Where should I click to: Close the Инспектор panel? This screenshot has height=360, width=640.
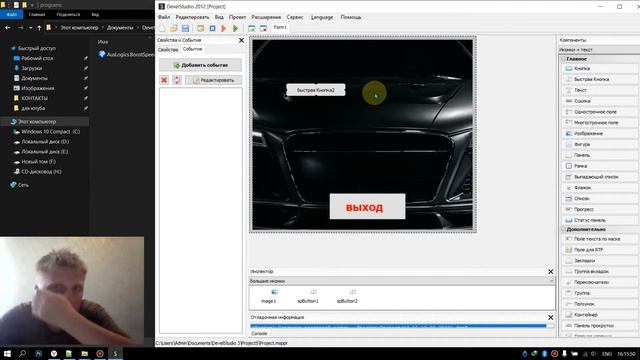click(x=551, y=271)
